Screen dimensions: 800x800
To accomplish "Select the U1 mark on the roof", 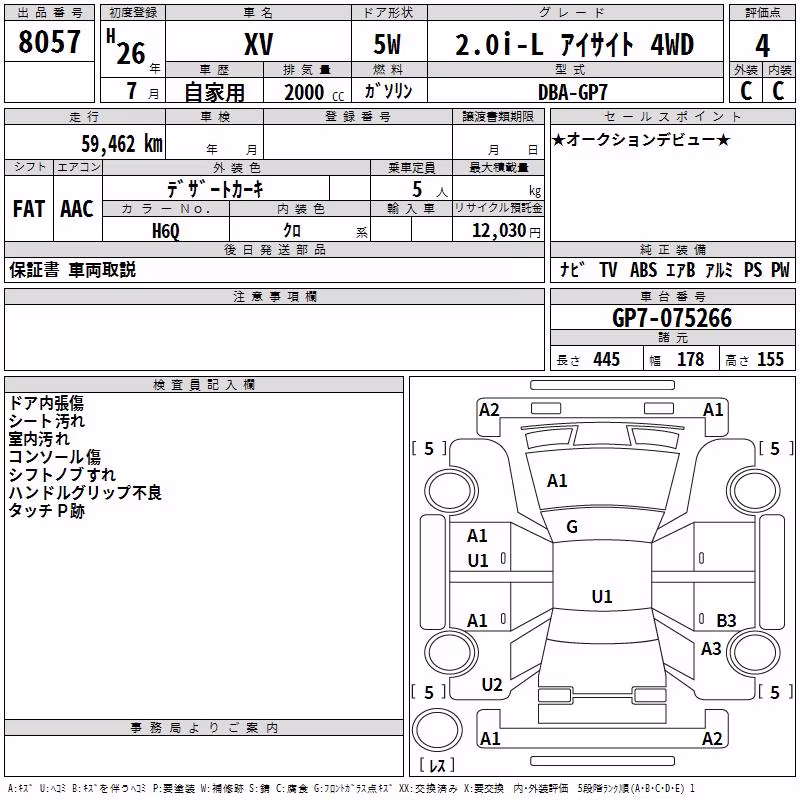I will [x=602, y=596].
